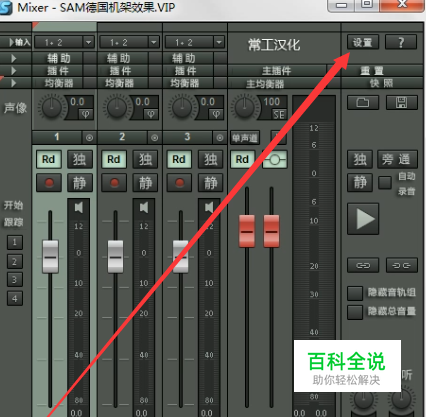The width and height of the screenshot is (426, 417).
Task: Arm record on channel 1
Action: 49,183
